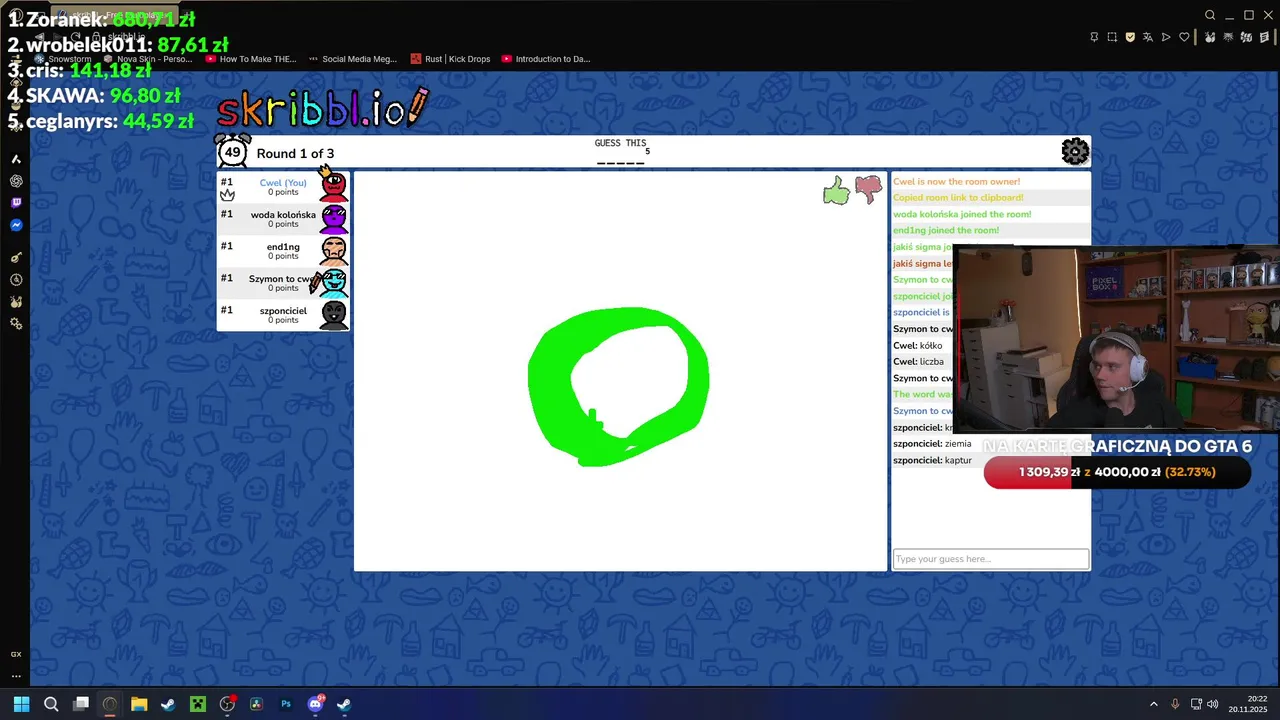Select player Szymon in player list
Image resolution: width=1280 pixels, height=720 pixels.
[x=283, y=283]
